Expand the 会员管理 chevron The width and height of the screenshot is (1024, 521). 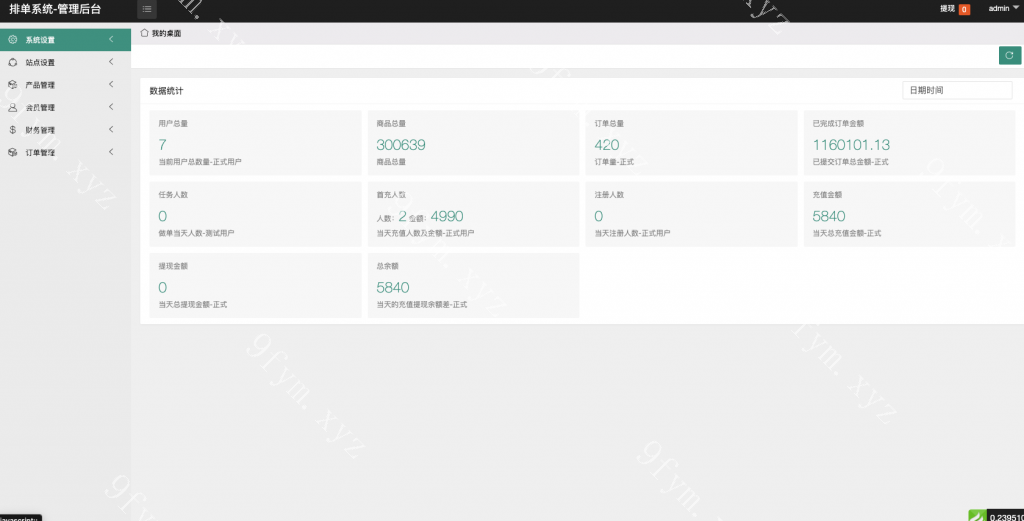coord(111,106)
